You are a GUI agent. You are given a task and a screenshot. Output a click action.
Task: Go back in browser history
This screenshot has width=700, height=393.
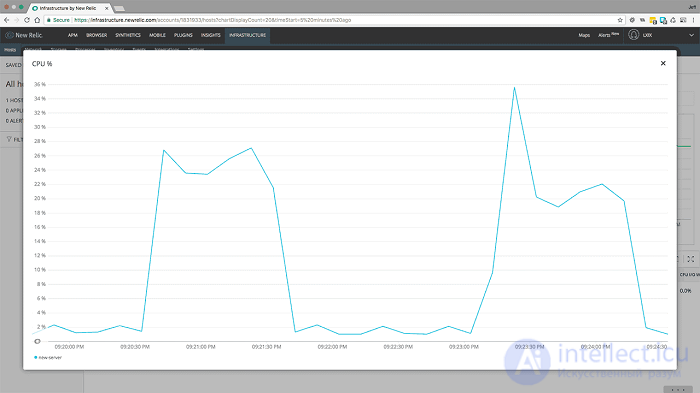point(6,20)
